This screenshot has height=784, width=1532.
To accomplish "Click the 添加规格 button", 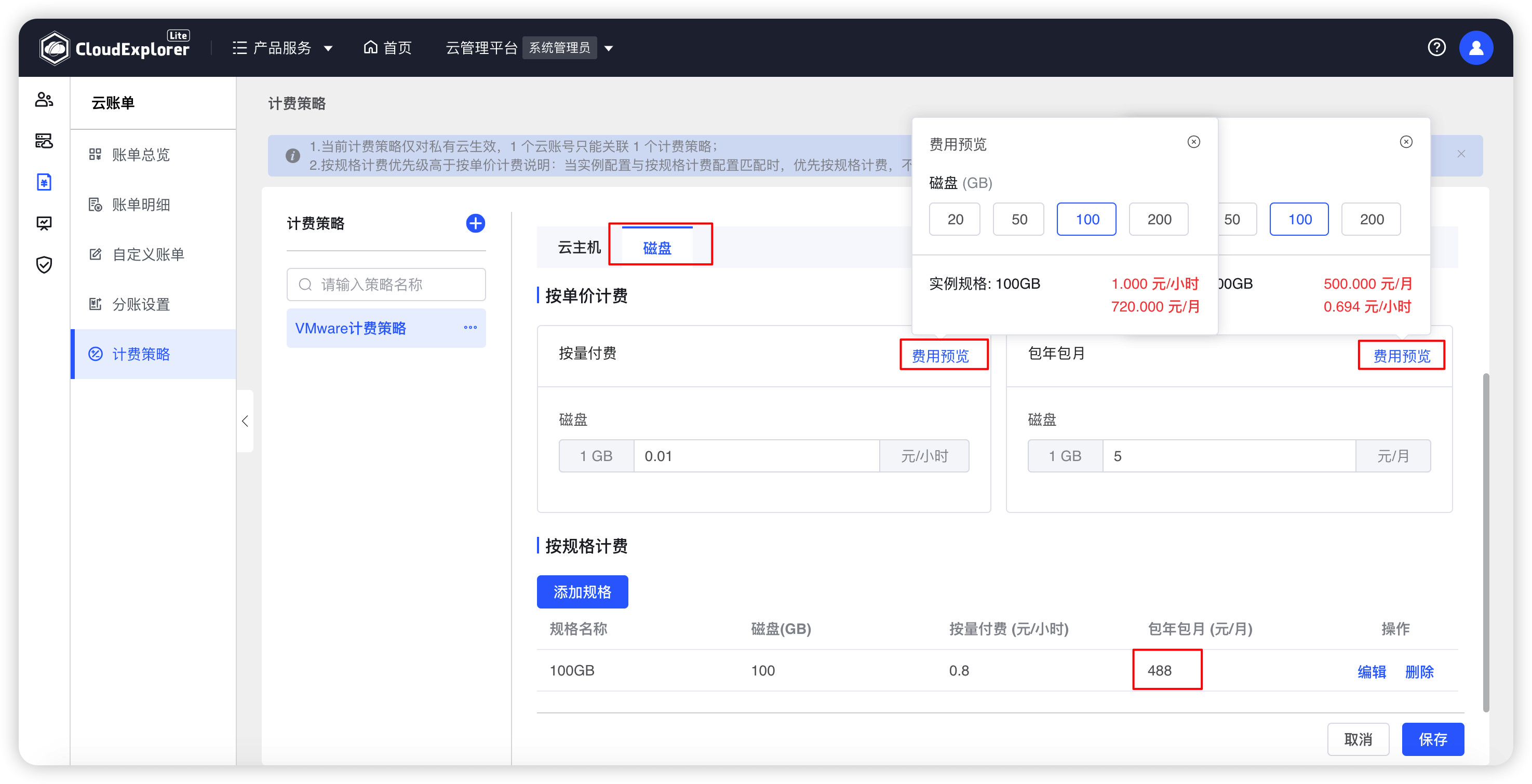I will point(582,592).
